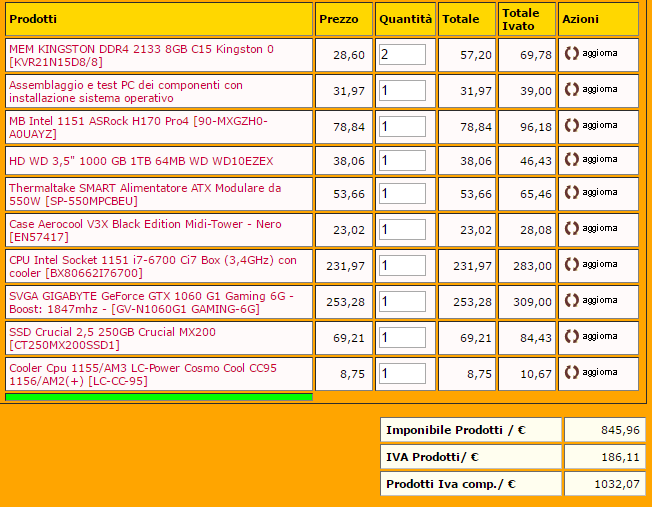The image size is (652, 507).
Task: Select the IVA Prodotti value 186,11
Action: pos(620,457)
